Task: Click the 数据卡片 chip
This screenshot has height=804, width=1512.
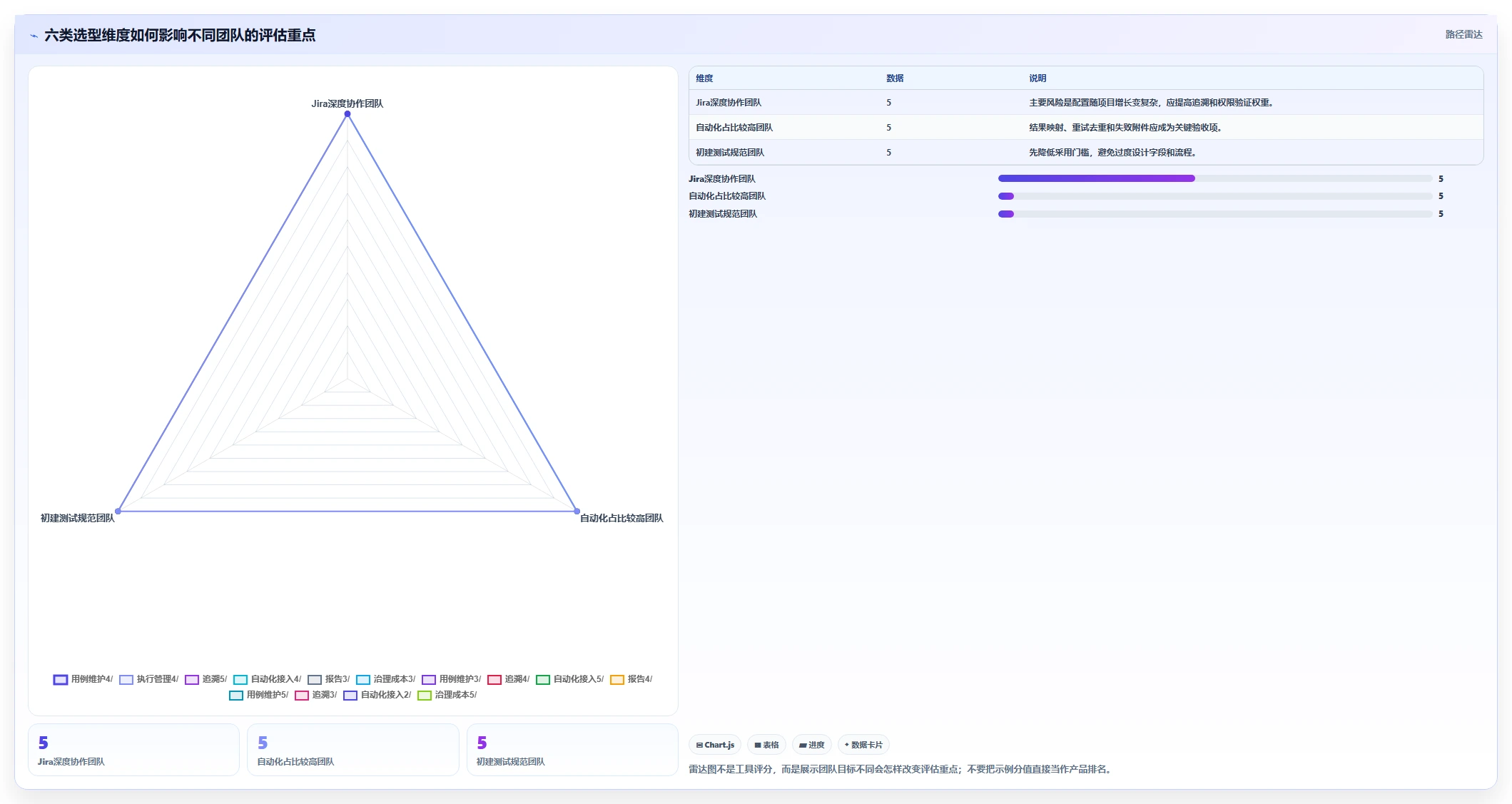Action: coord(863,745)
